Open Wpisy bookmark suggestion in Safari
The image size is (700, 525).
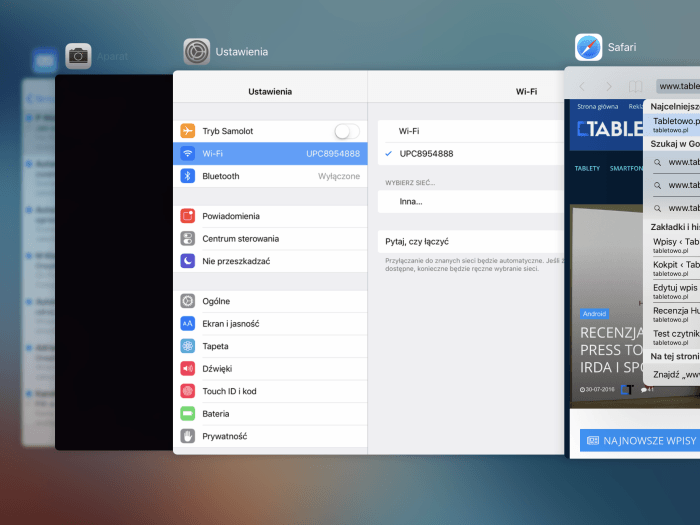671,245
